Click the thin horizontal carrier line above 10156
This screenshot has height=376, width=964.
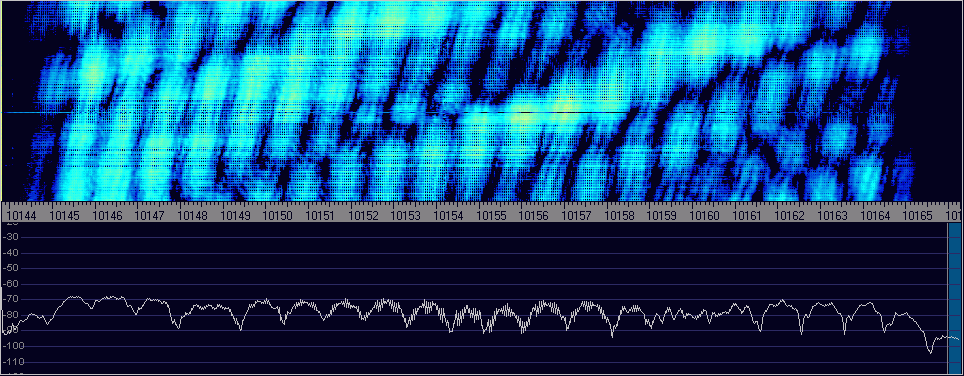click(x=541, y=112)
